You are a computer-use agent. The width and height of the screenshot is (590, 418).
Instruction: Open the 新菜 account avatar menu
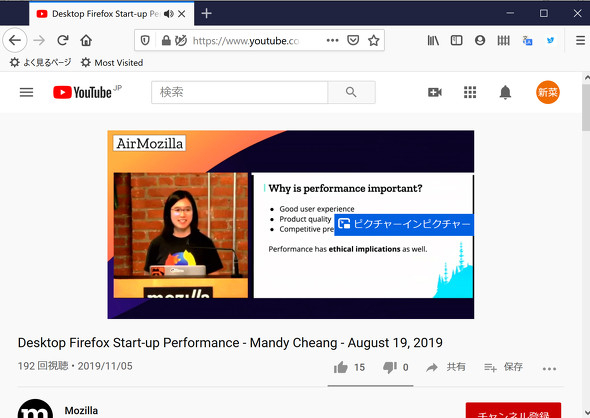click(547, 92)
